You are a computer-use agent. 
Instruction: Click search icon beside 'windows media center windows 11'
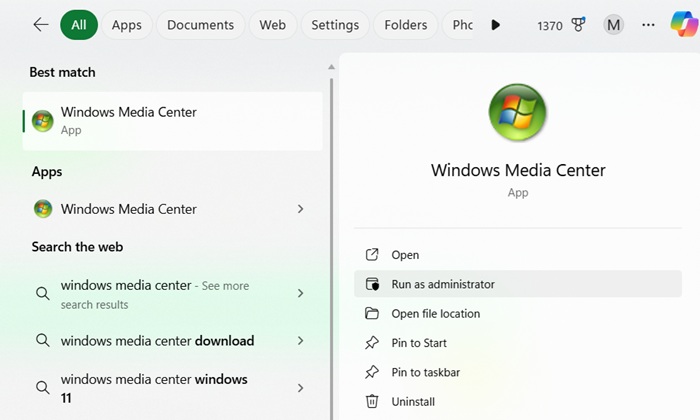coord(43,387)
